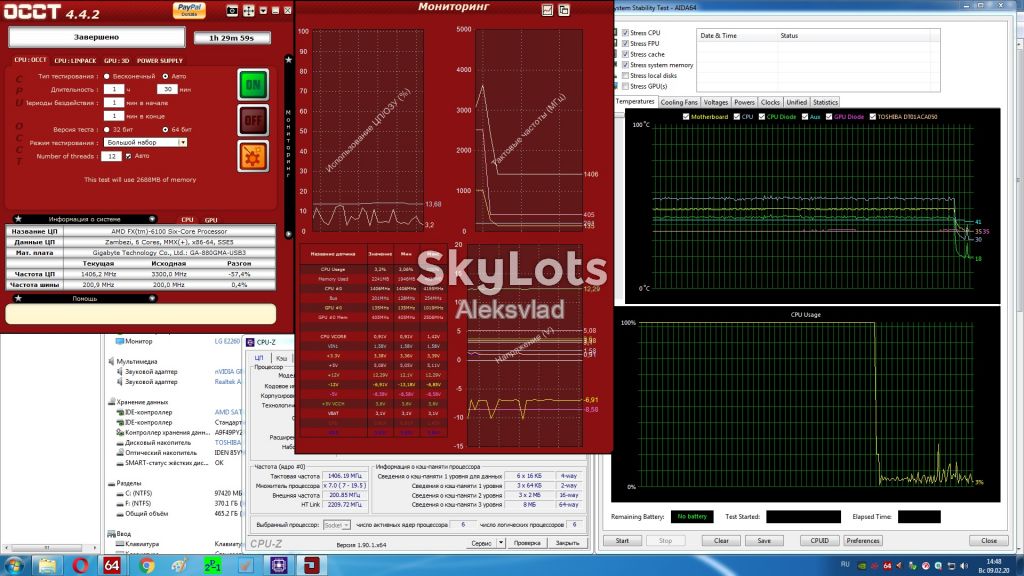The height and width of the screenshot is (576, 1024).
Task: Open the Opera browser from the taskbar
Action: (x=80, y=565)
